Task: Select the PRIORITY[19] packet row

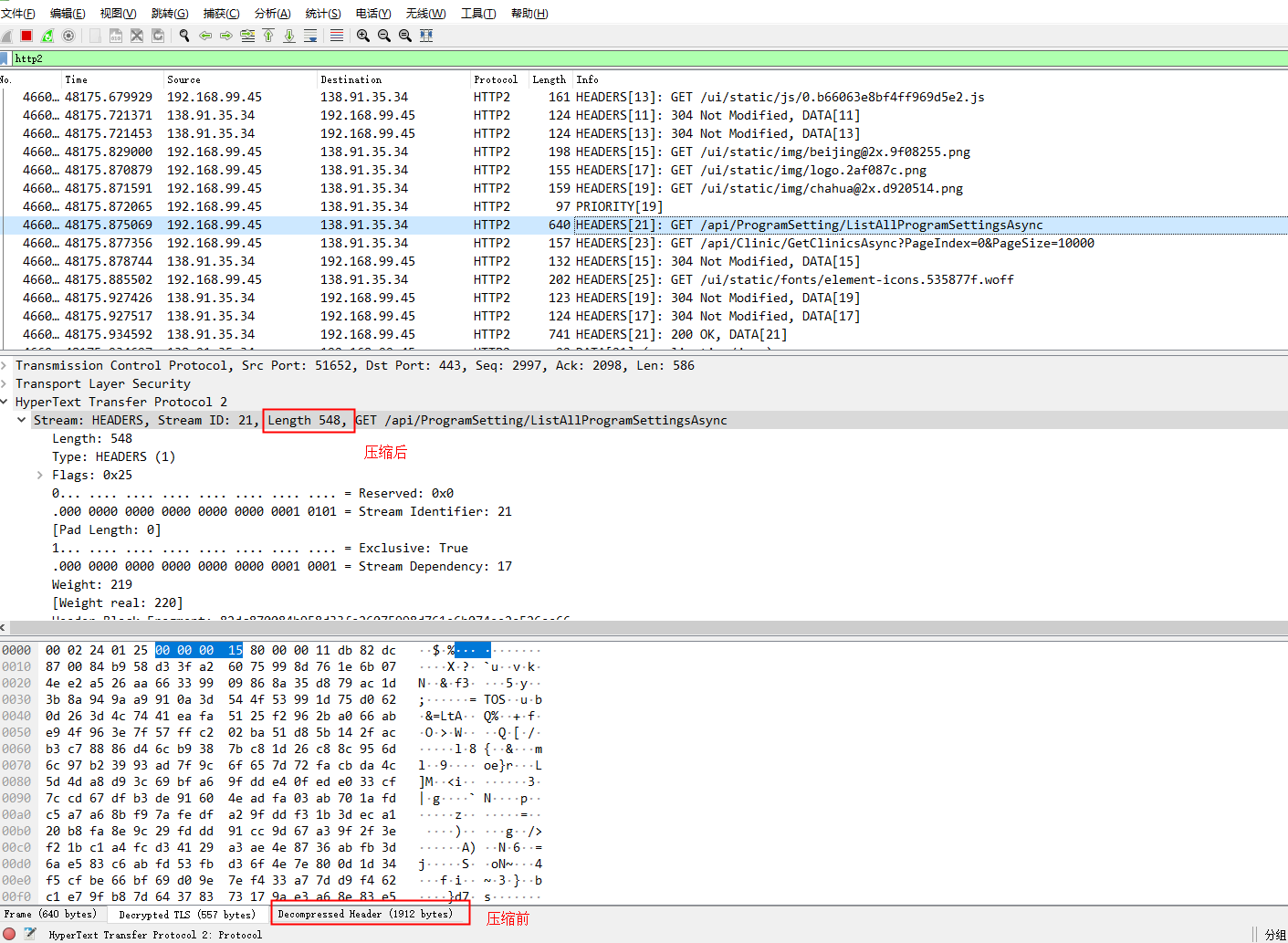Action: coord(644,206)
